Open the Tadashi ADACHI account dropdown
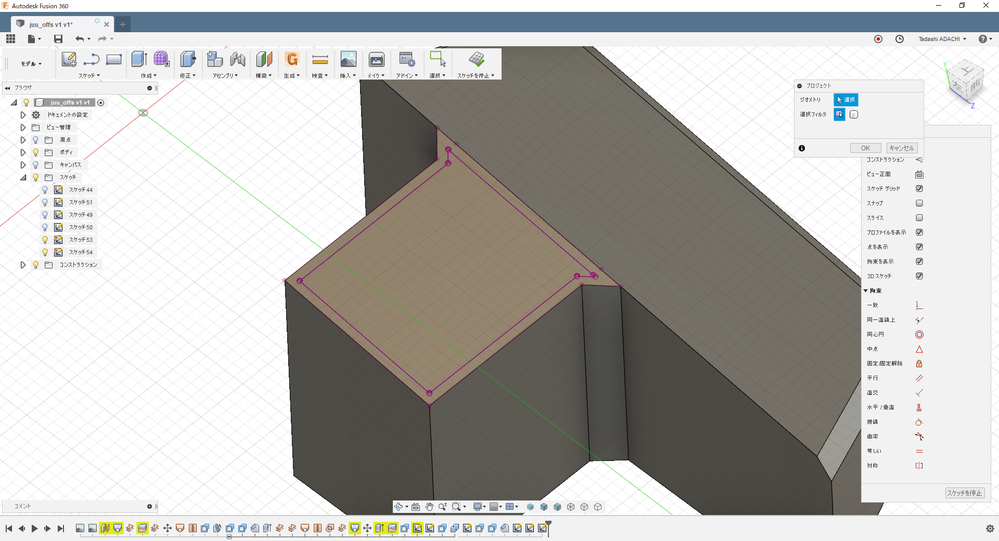The height and width of the screenshot is (541, 999). tap(942, 39)
